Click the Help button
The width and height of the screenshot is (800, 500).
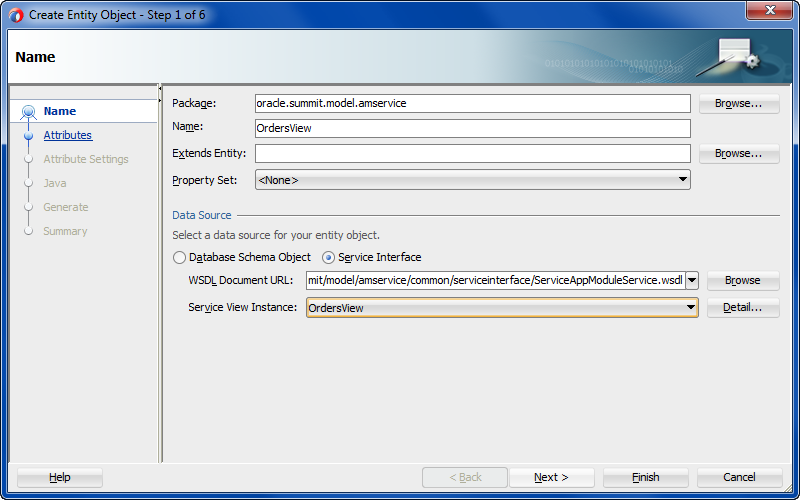coord(60,477)
